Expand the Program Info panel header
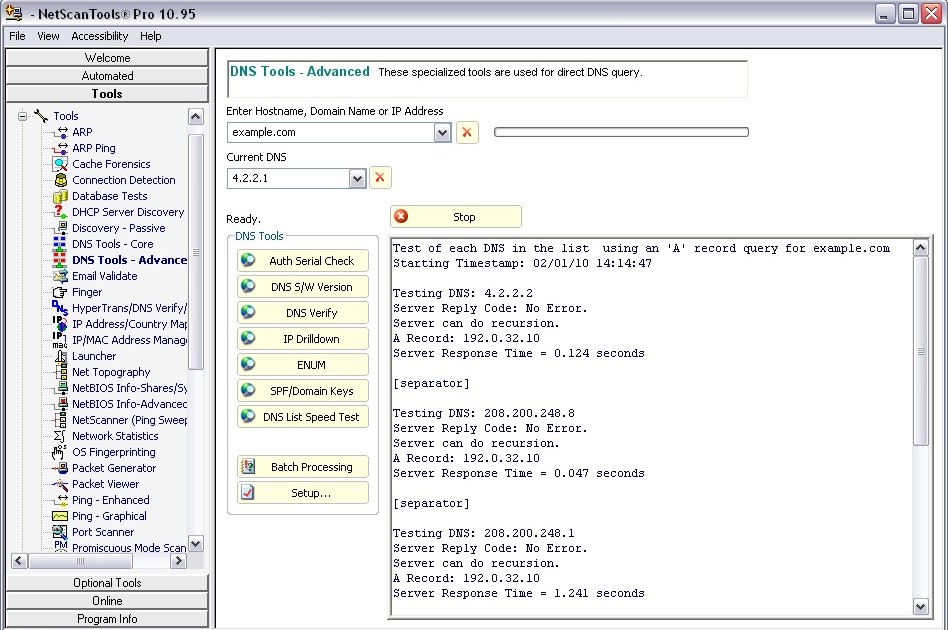Screen dimensions: 948x630 click(x=107, y=619)
